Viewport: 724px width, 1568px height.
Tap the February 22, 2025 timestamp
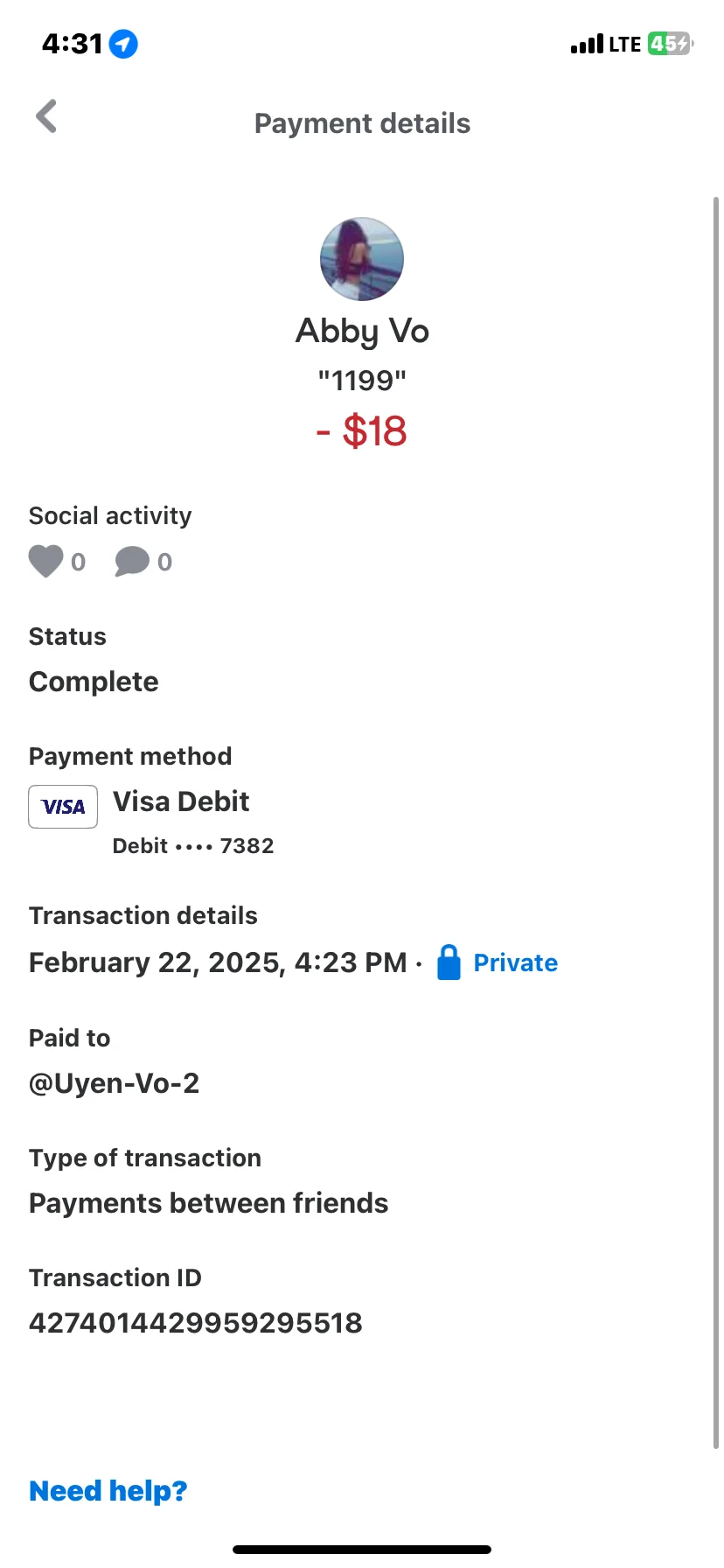(x=218, y=962)
